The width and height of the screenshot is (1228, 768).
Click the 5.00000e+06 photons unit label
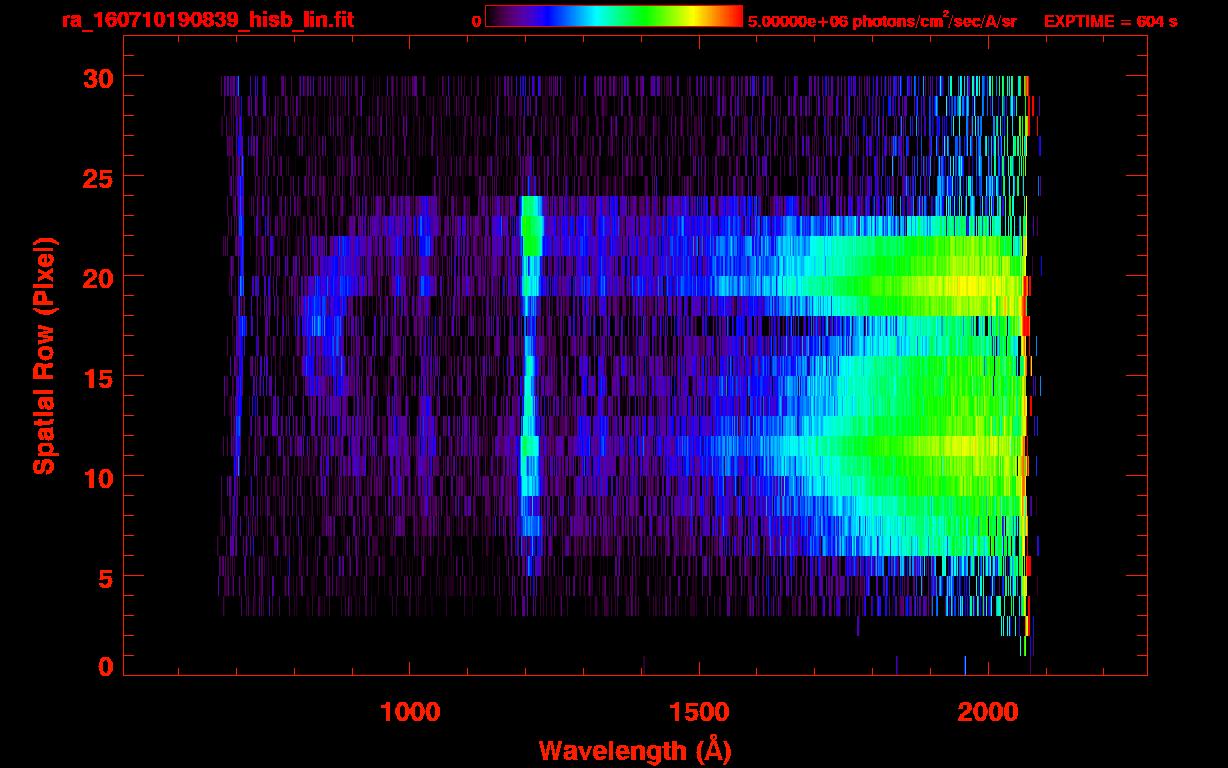(x=882, y=20)
